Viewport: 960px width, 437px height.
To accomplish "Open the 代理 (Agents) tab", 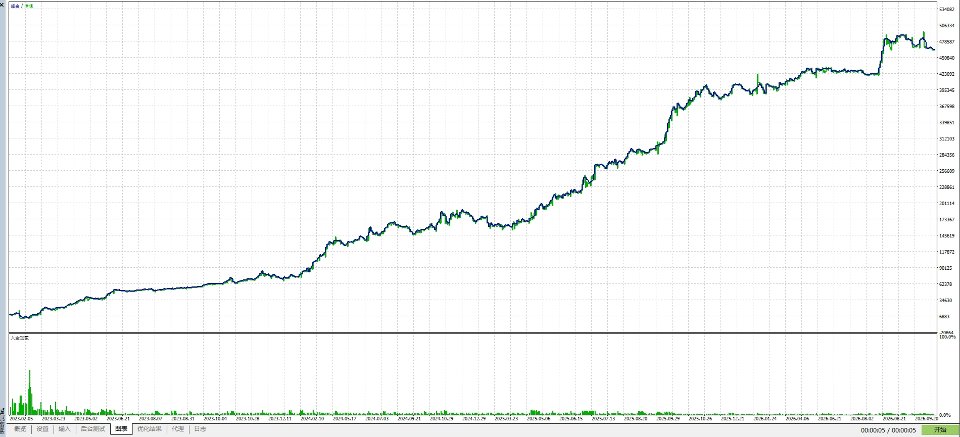I will click(x=178, y=429).
